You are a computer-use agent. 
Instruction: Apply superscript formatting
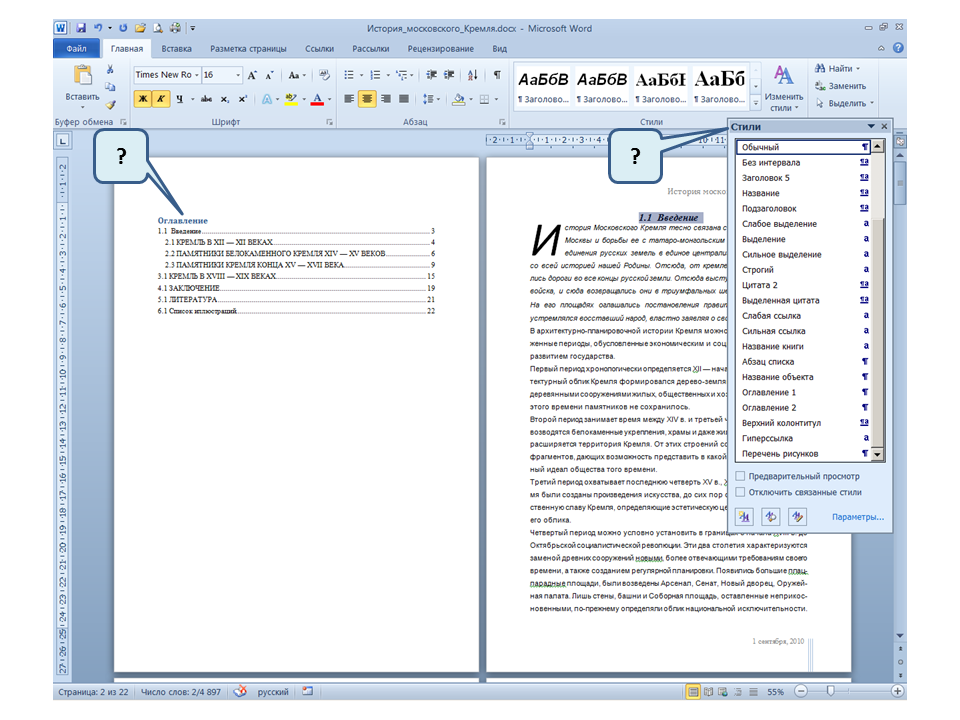tap(242, 99)
